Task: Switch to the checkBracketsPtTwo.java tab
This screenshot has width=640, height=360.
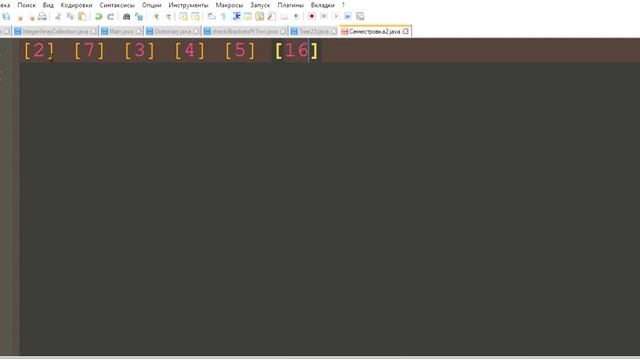Action: pos(245,31)
